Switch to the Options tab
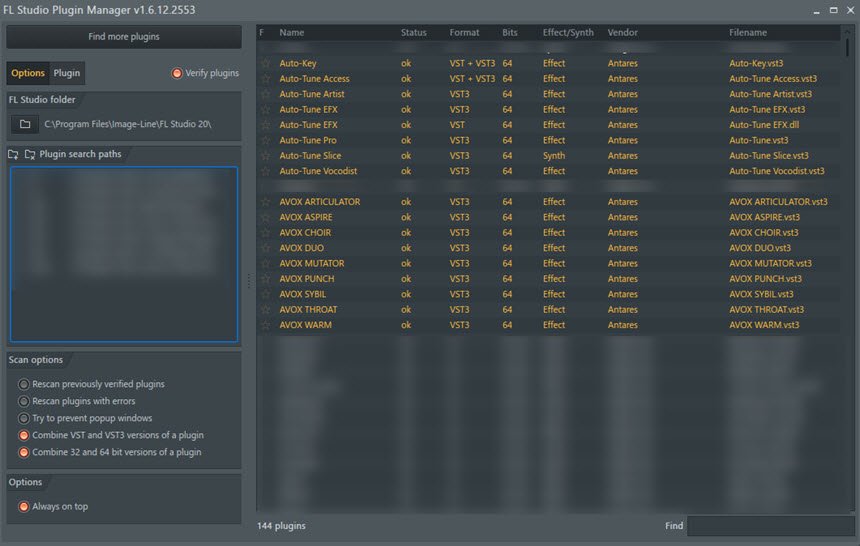Viewport: 860px width, 546px height. coord(28,73)
